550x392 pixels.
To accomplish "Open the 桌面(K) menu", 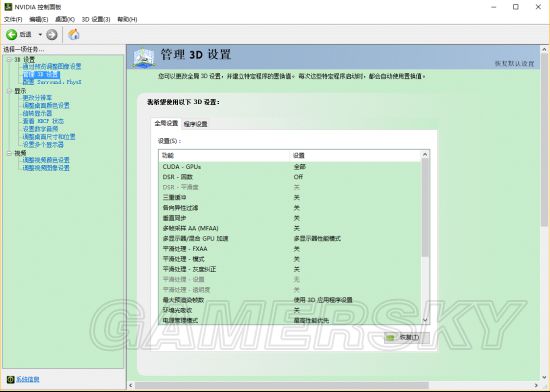I will click(x=65, y=19).
